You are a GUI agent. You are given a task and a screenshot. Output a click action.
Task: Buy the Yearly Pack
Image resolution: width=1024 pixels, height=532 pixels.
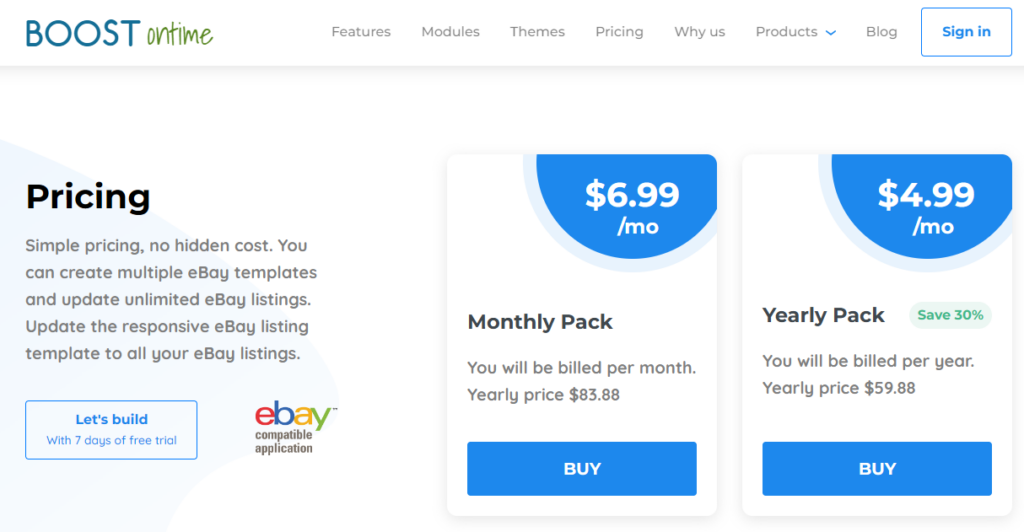[x=876, y=468]
